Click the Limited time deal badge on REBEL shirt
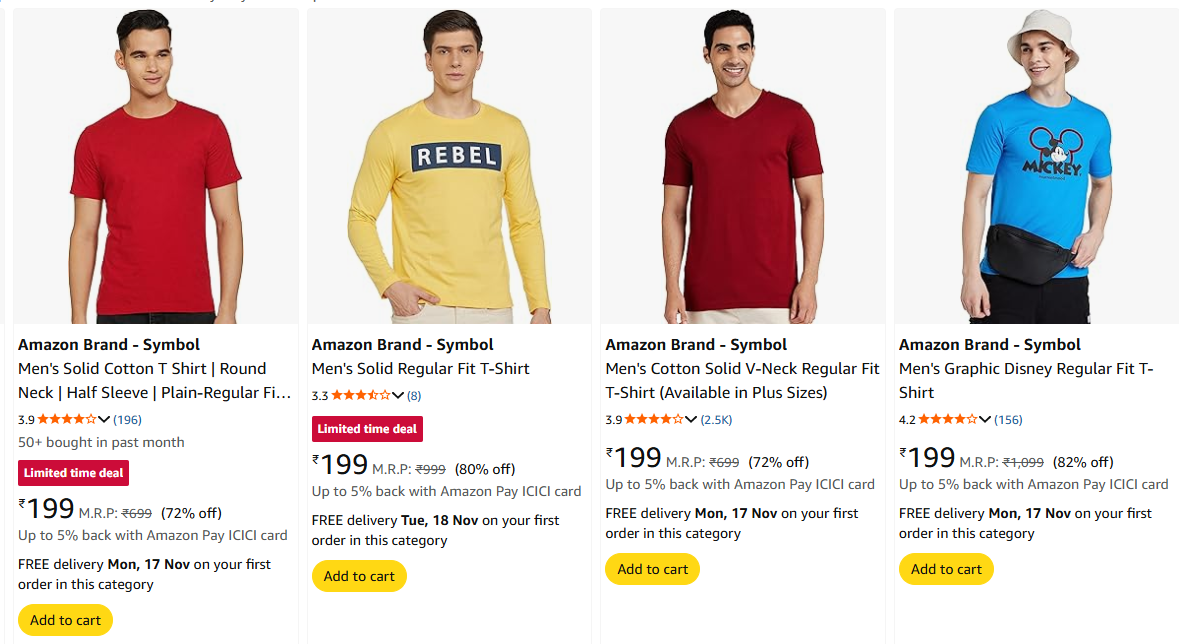 pyautogui.click(x=367, y=429)
